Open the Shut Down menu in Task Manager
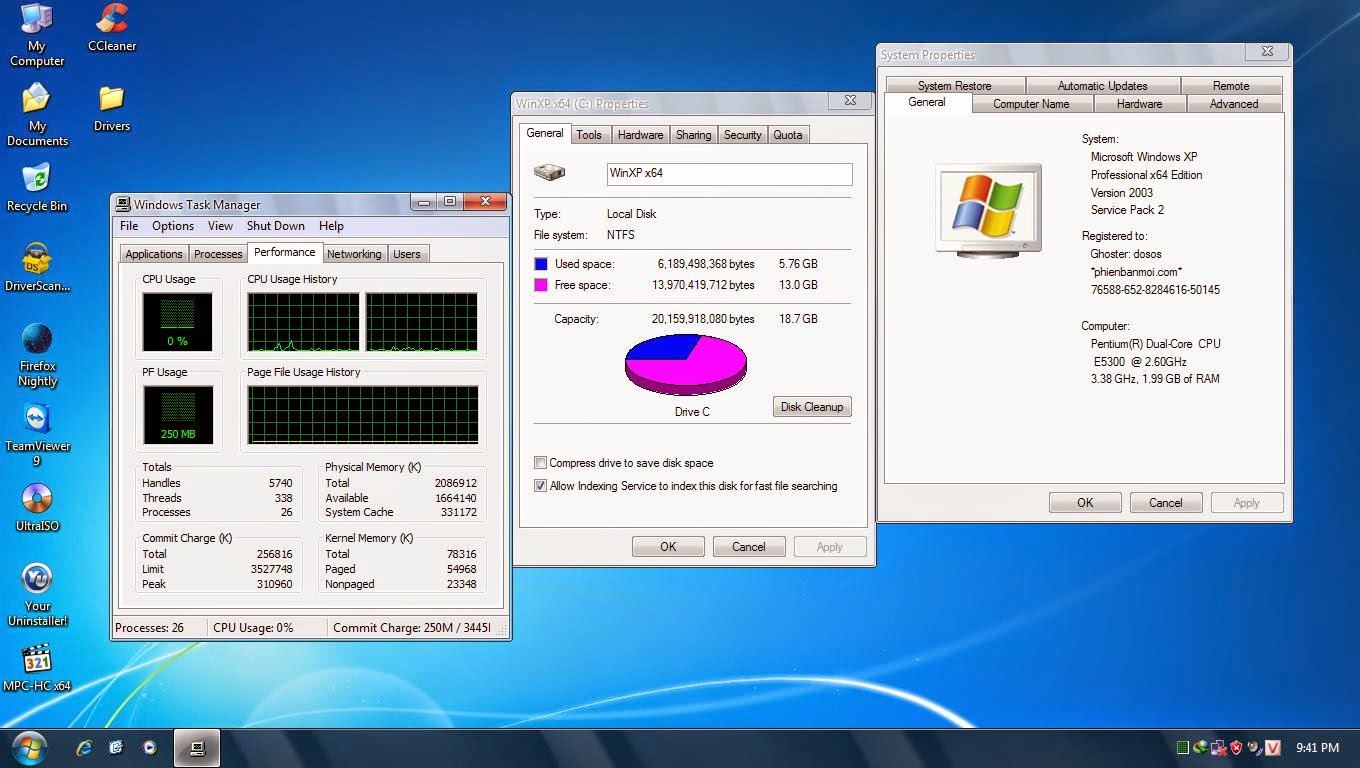Viewport: 1360px width, 768px height. click(x=276, y=226)
